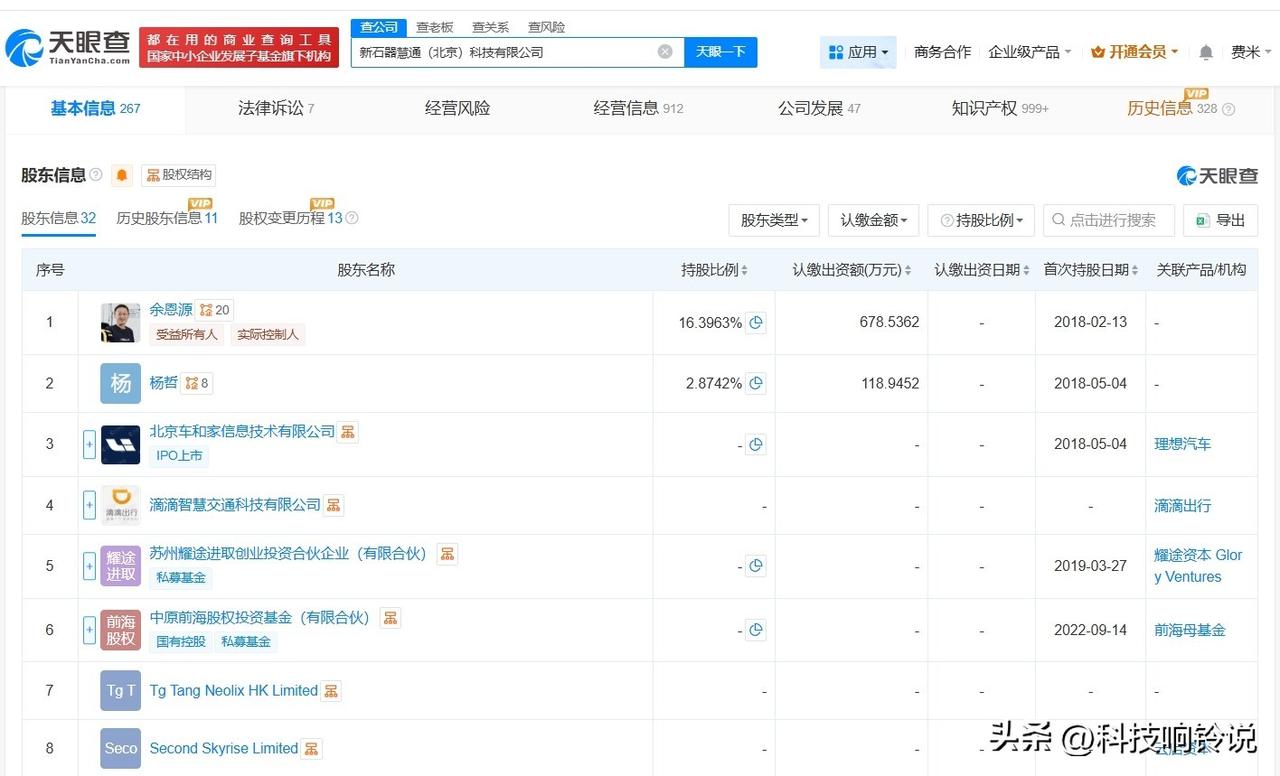The width and height of the screenshot is (1280, 776).
Task: Click the 天眼一下 search button
Action: (721, 52)
